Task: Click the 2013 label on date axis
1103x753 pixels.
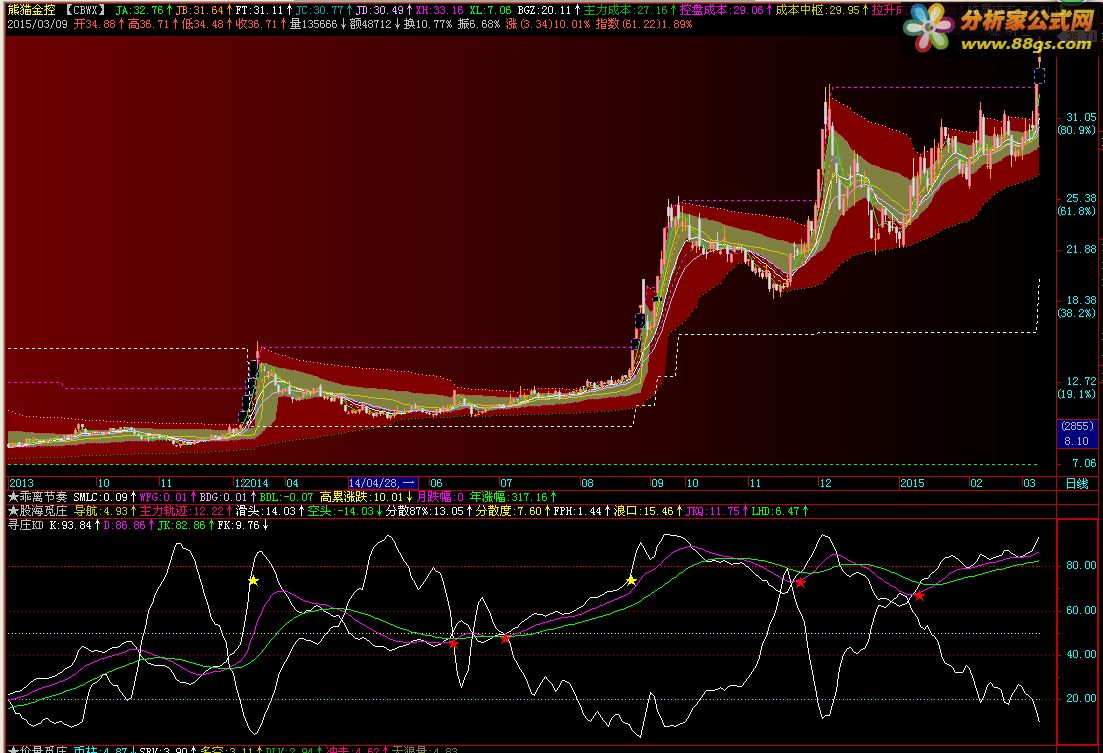Action: pos(21,483)
